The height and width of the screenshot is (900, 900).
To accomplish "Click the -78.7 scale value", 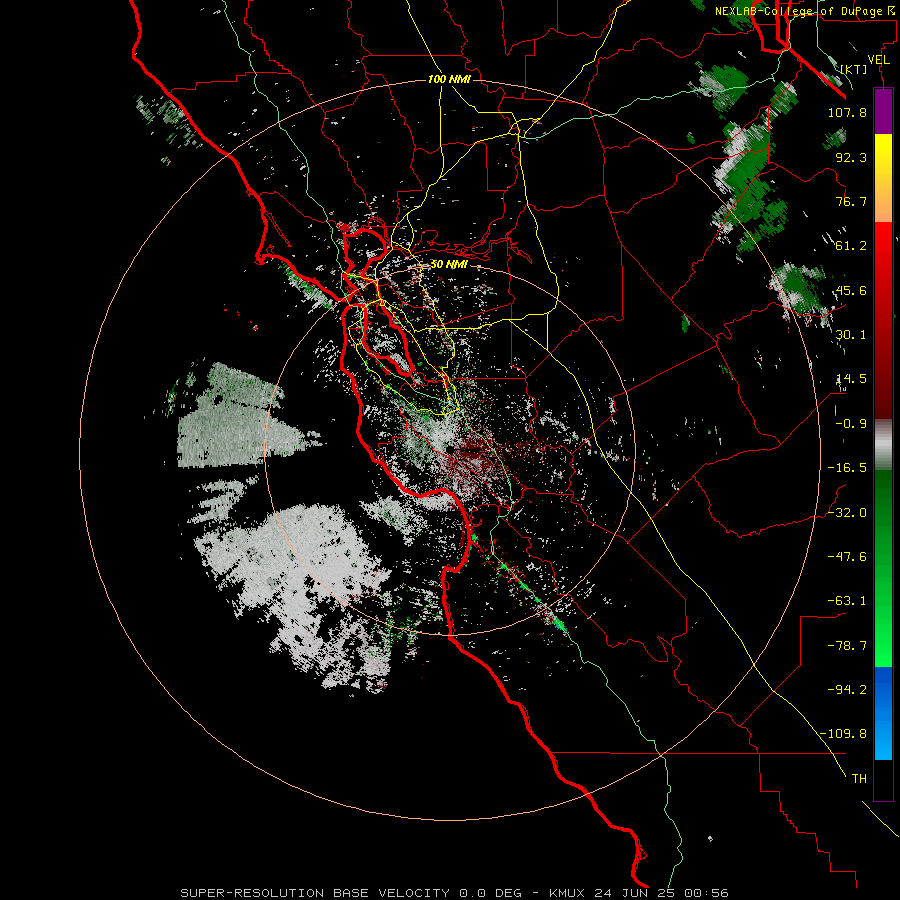I will click(x=847, y=646).
